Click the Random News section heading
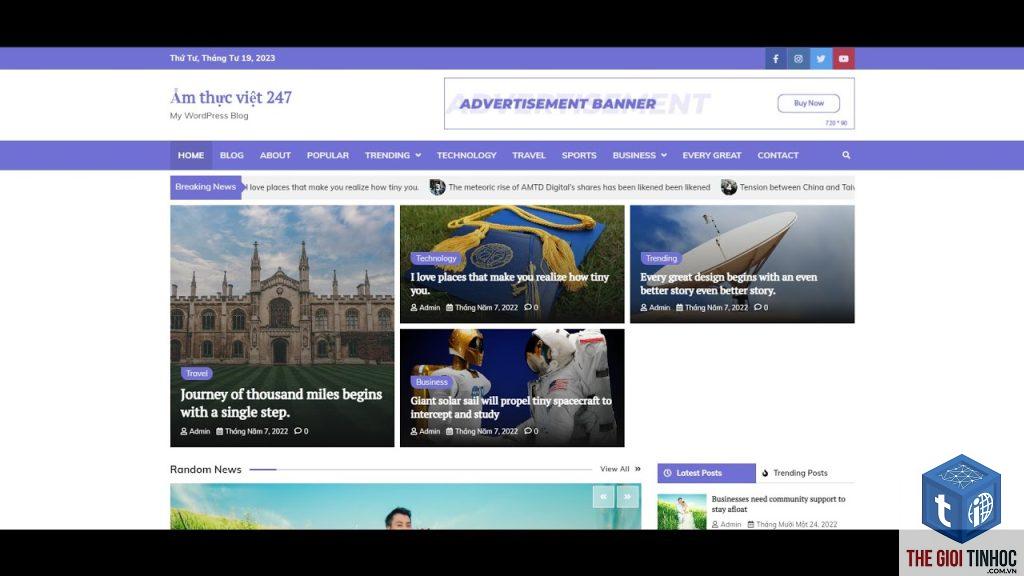 (x=206, y=469)
